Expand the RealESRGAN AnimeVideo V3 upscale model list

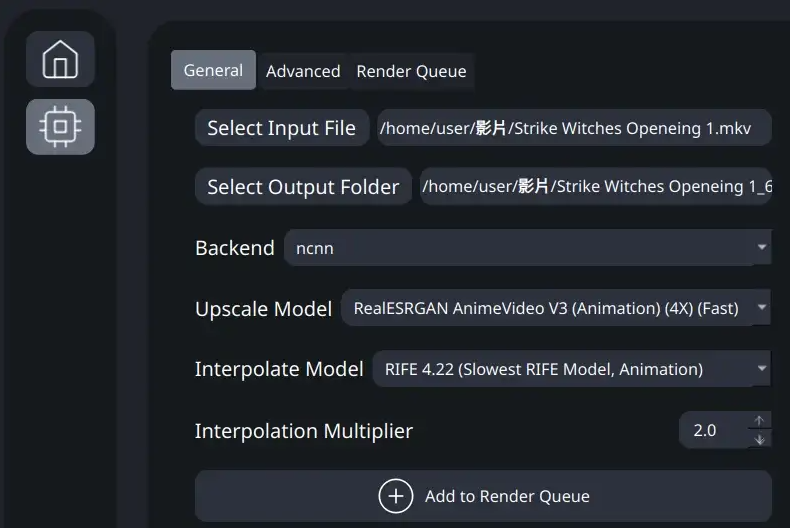(556, 307)
